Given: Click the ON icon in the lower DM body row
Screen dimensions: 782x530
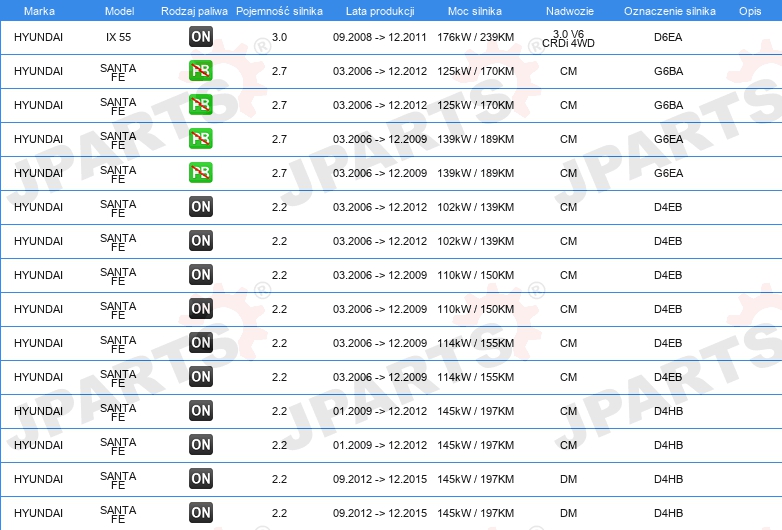Looking at the screenshot, I should [x=201, y=513].
